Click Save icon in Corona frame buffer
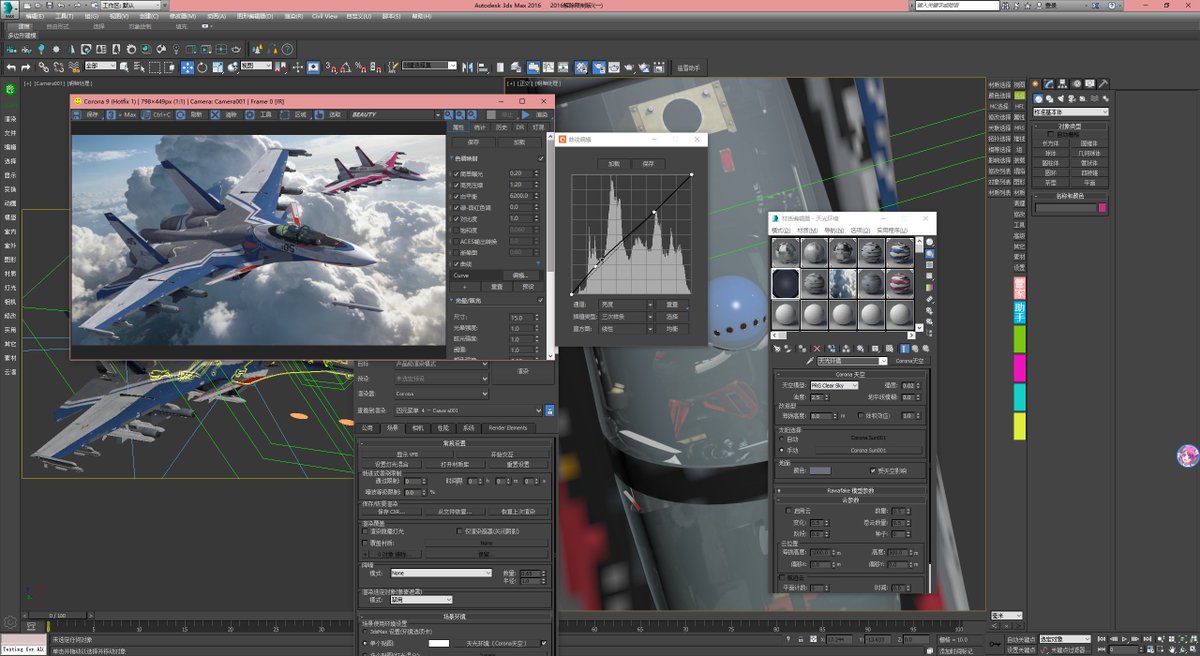 point(76,115)
